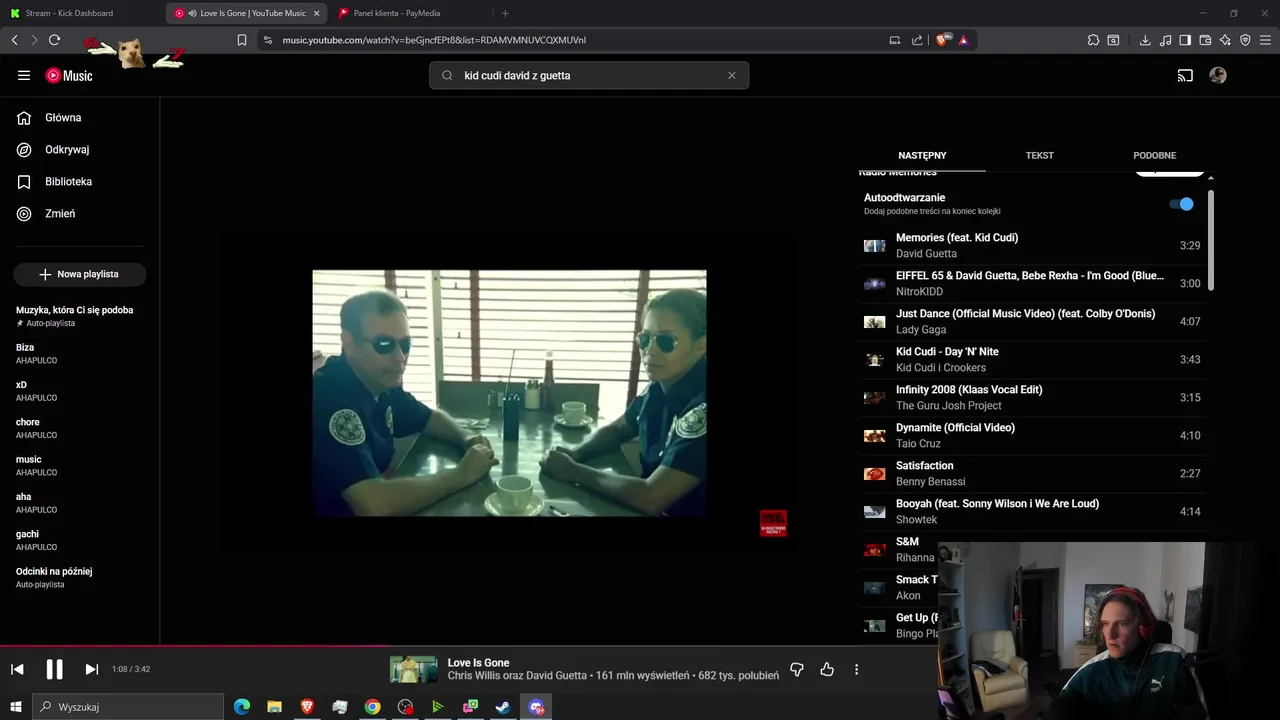Open the cast to device icon
The height and width of the screenshot is (720, 1280).
coord(1185,75)
